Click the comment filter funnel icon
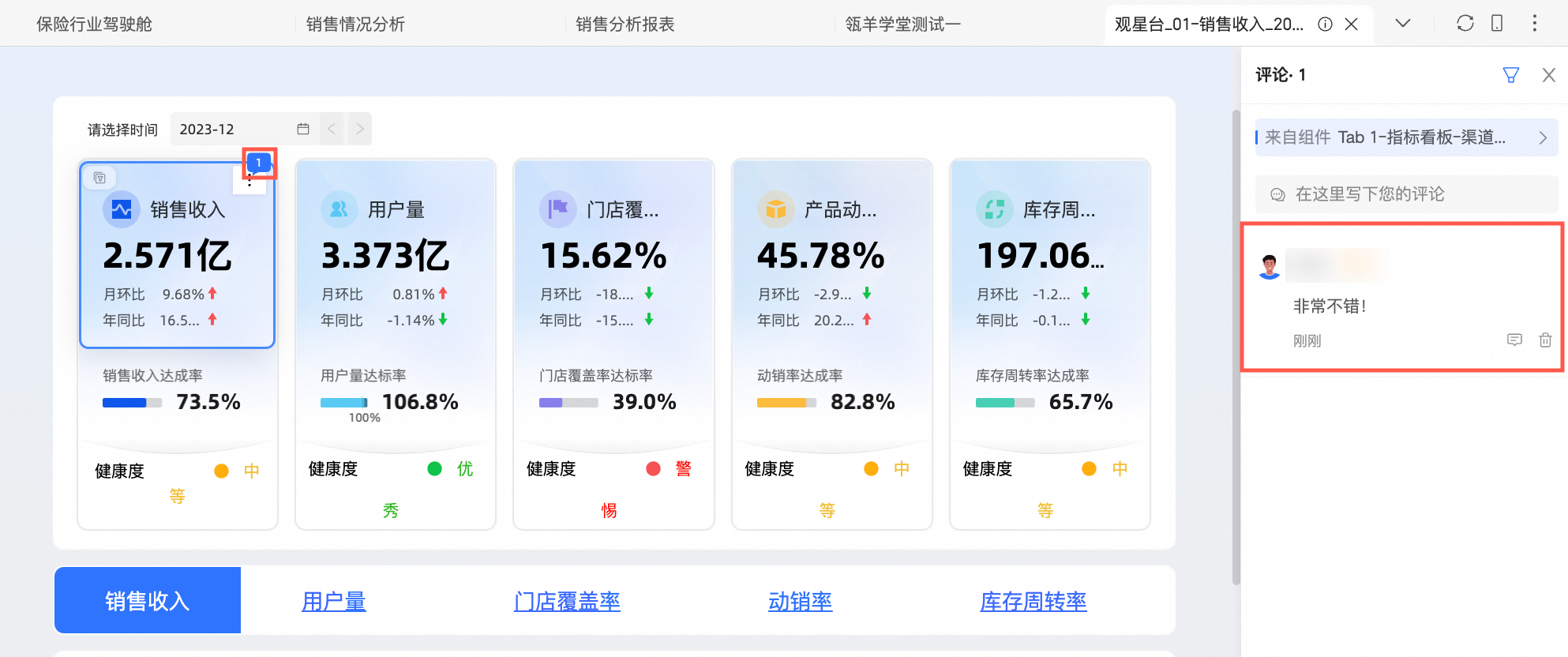Viewport: 1568px width, 657px height. (1510, 75)
